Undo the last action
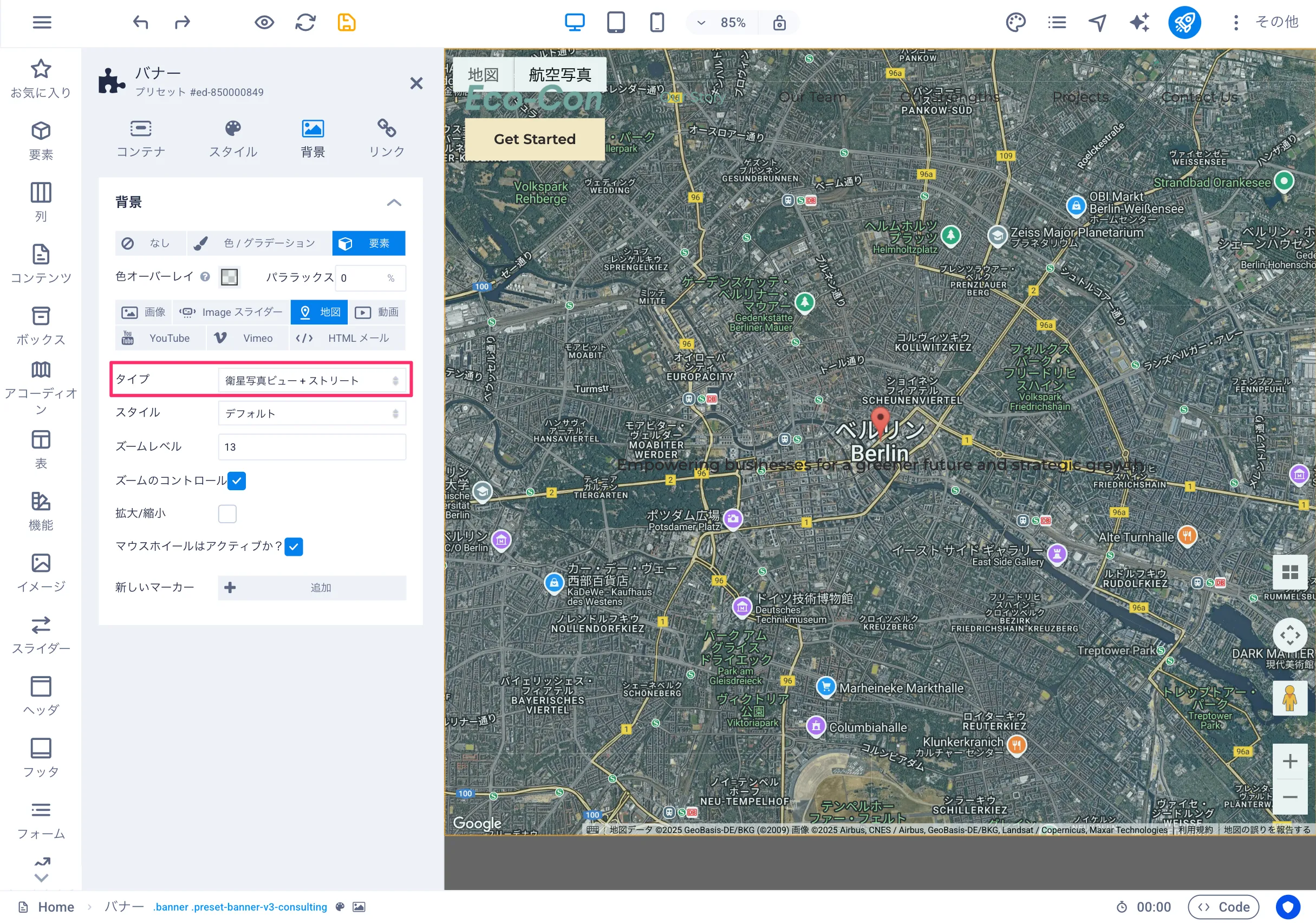Screen dimensions: 1316x923 [x=140, y=22]
